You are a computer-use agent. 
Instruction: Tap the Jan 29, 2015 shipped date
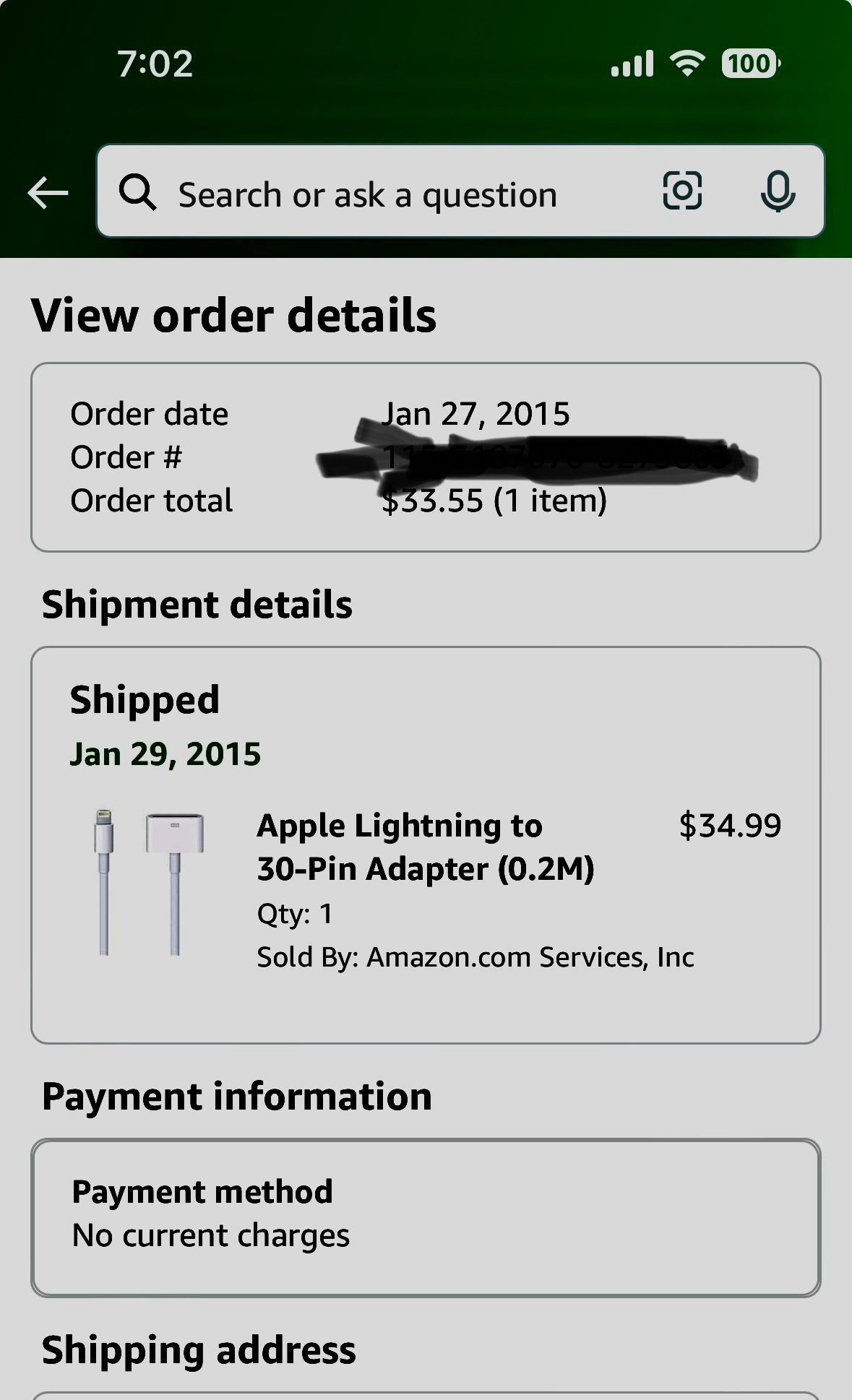point(165,754)
